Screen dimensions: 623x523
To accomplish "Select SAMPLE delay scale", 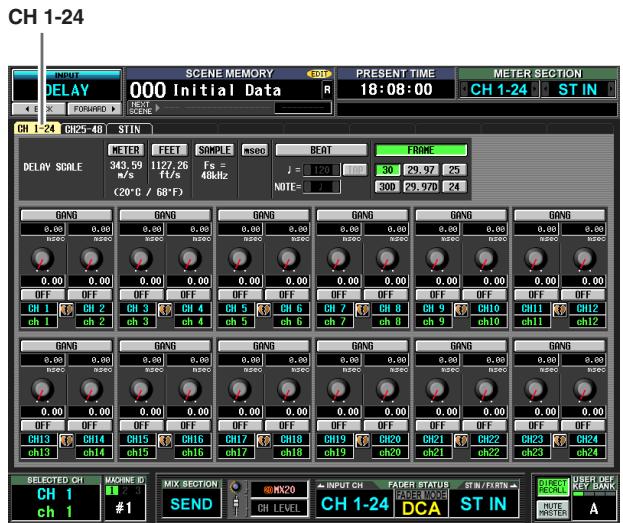I will [x=215, y=150].
